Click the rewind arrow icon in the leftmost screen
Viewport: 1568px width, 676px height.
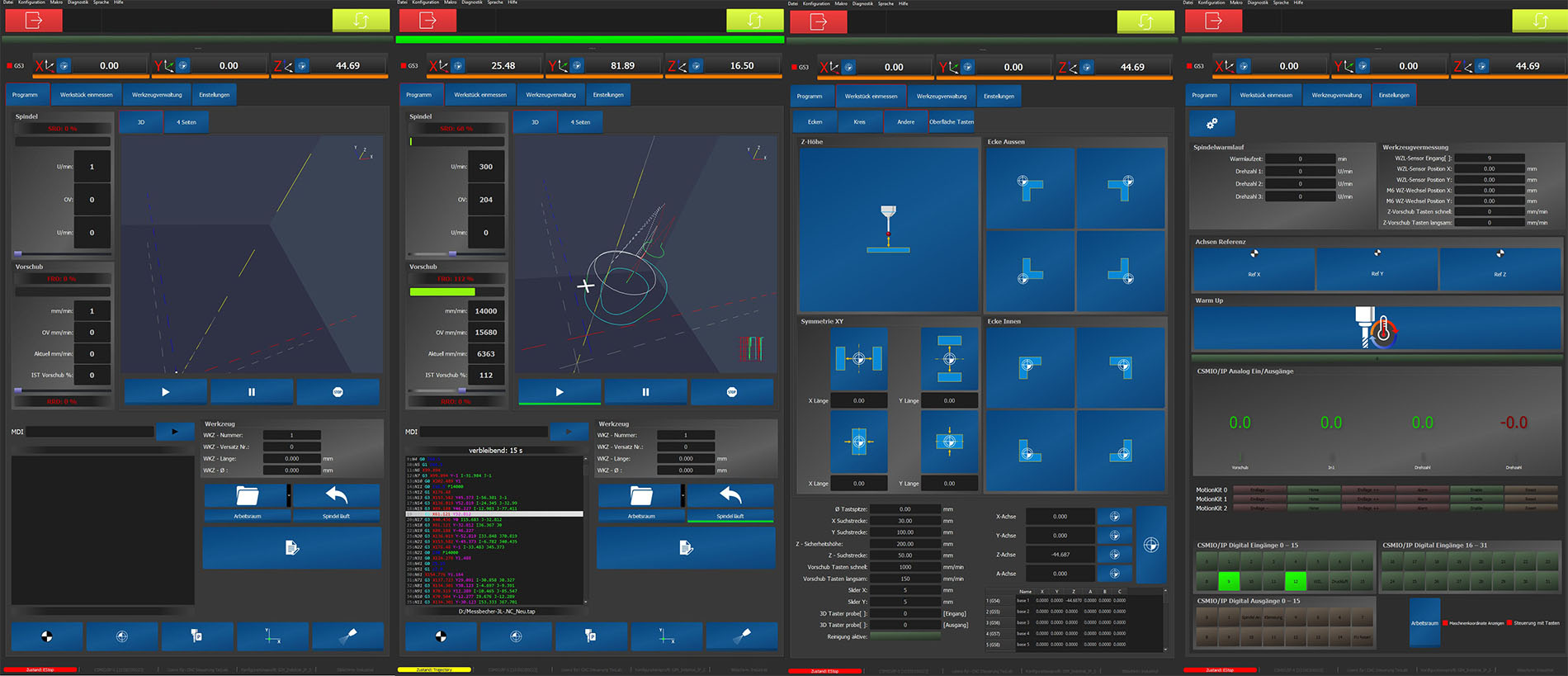click(x=337, y=496)
